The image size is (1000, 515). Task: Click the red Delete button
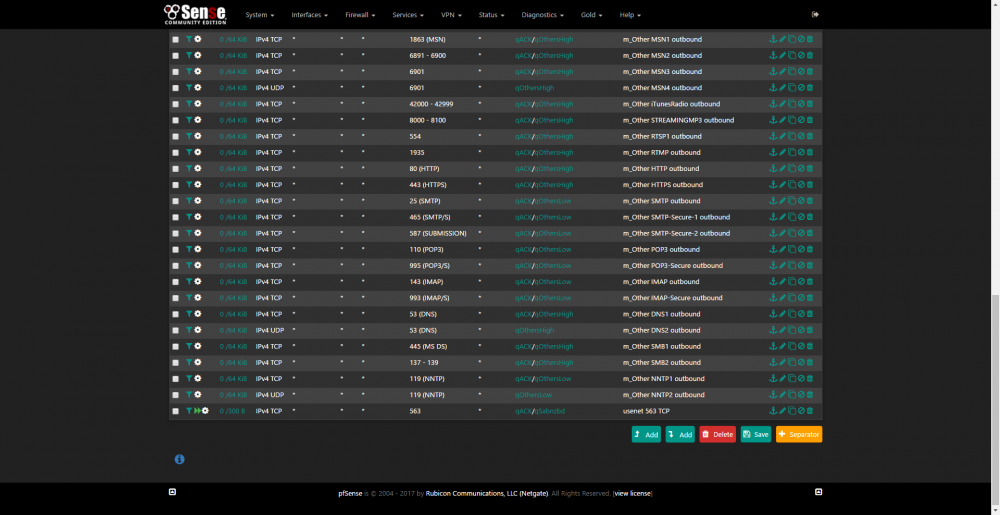717,434
